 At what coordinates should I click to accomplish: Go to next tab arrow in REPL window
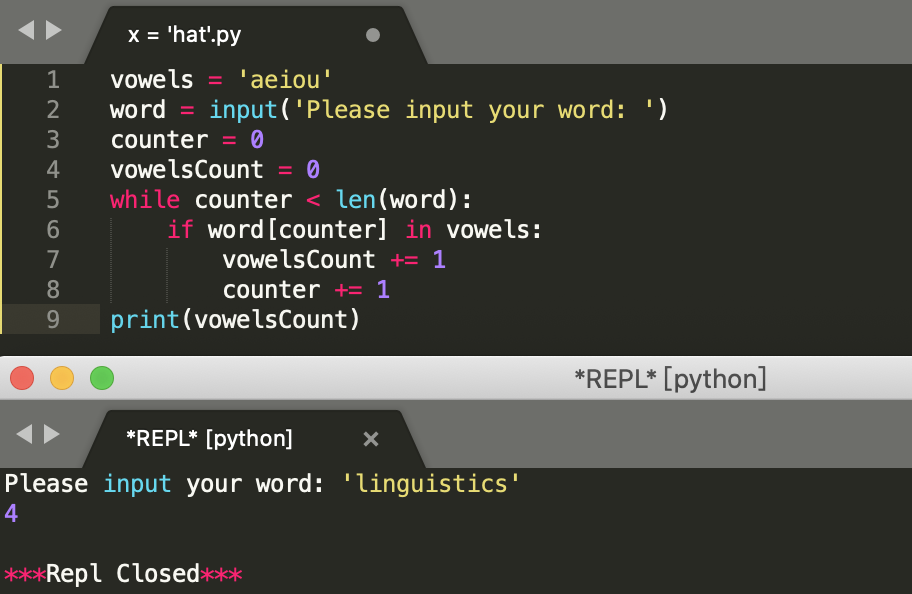tap(52, 433)
